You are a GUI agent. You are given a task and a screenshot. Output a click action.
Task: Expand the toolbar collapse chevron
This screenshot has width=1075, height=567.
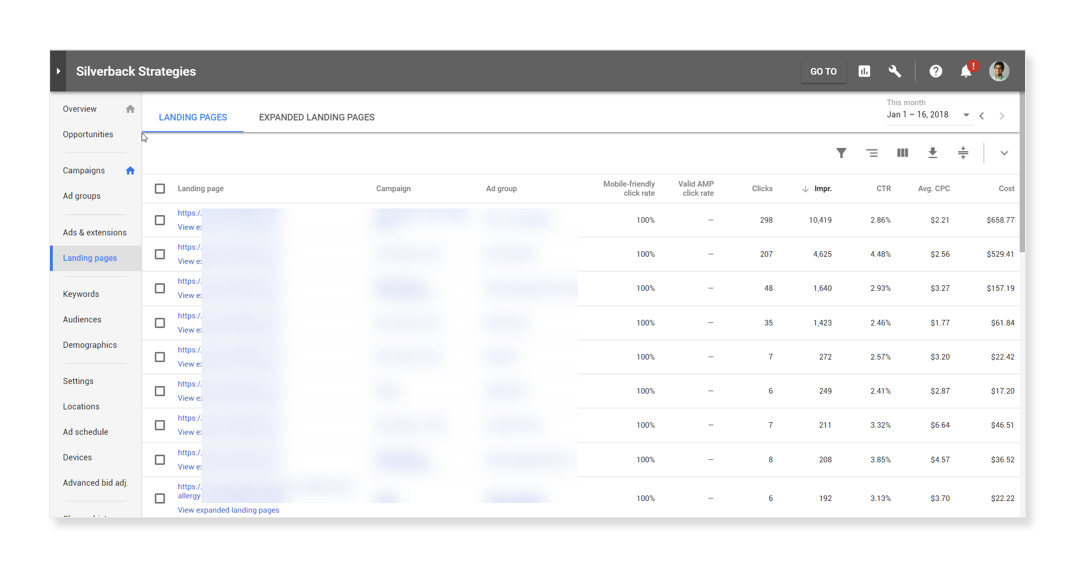[1004, 153]
